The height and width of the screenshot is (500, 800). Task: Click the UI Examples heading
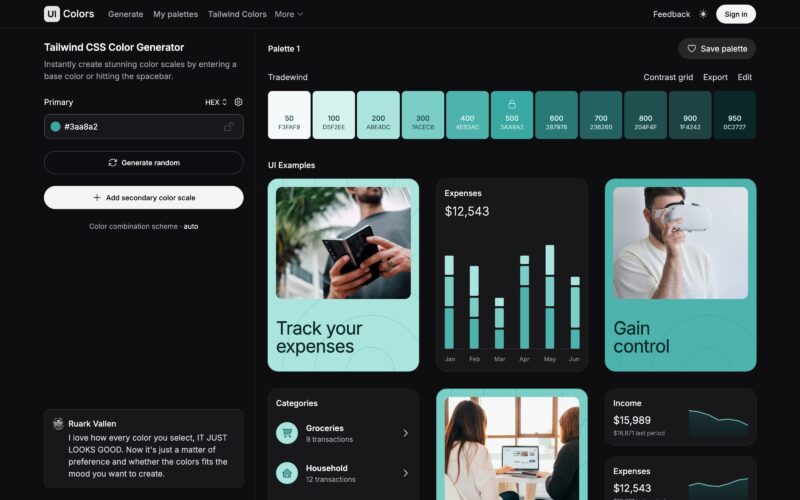point(291,165)
